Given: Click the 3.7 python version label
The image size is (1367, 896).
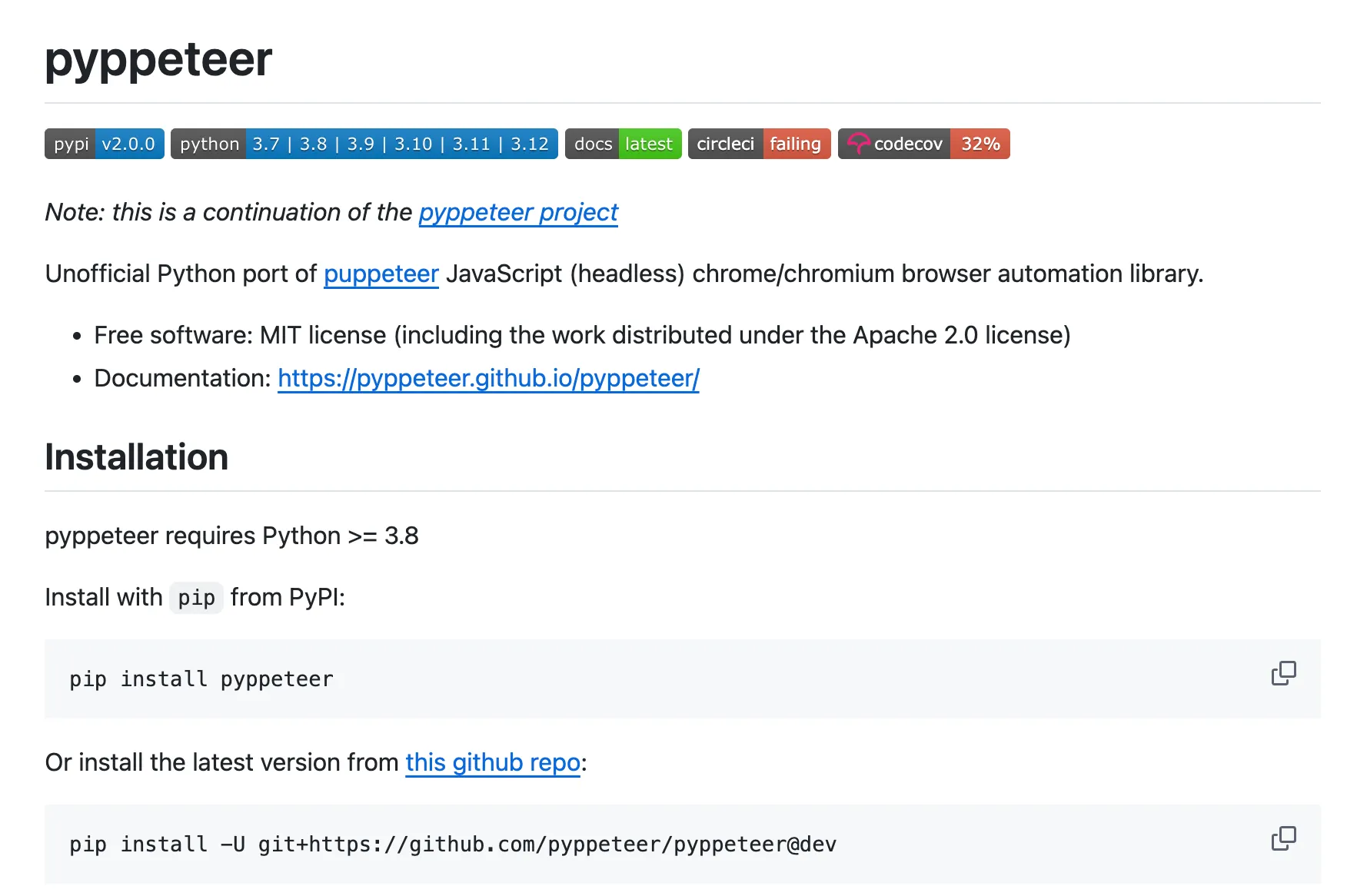Looking at the screenshot, I should 265,143.
